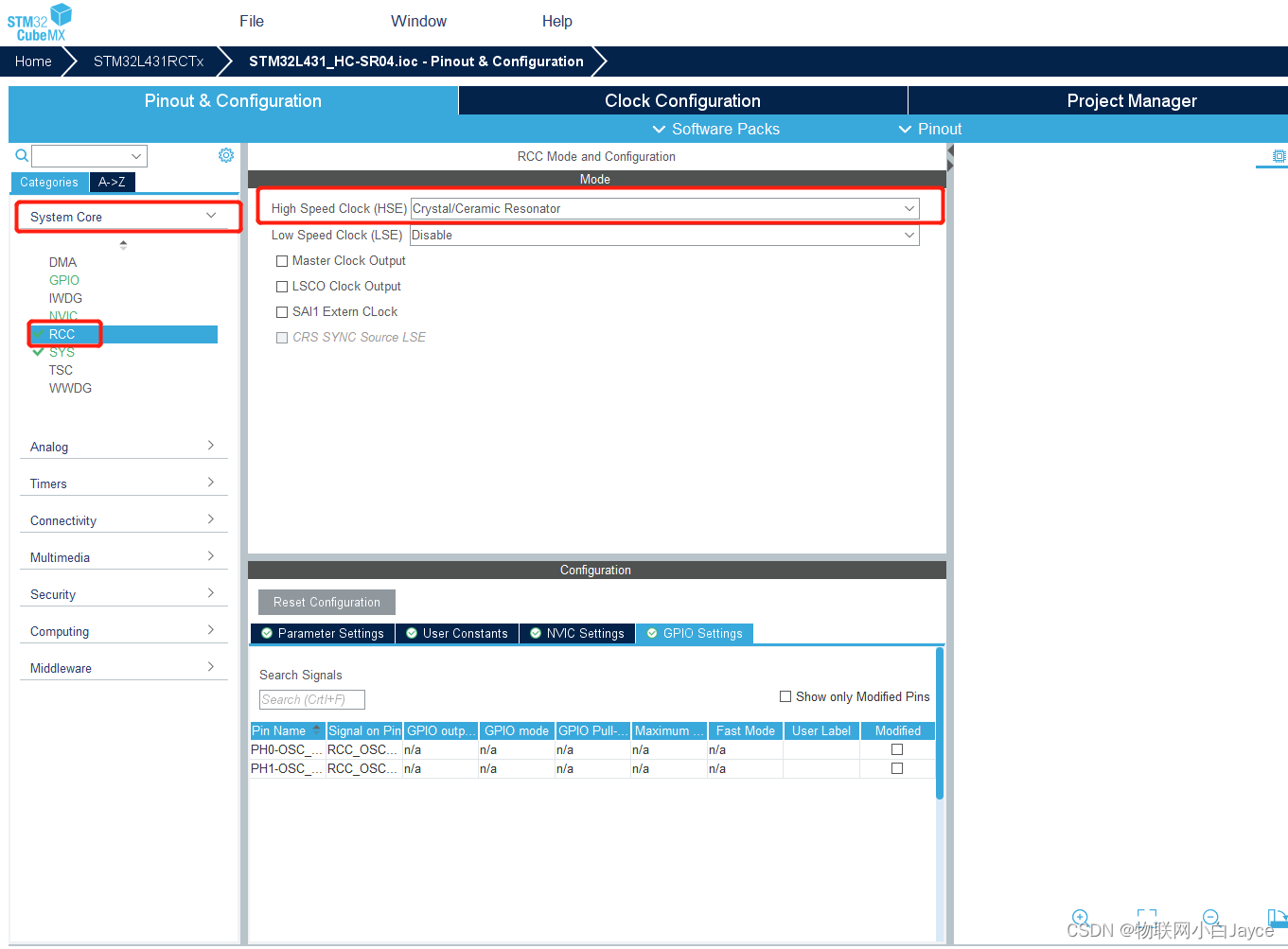Screen dimensions: 1288x949
Task: Select the Categories tab
Action: click(x=49, y=182)
